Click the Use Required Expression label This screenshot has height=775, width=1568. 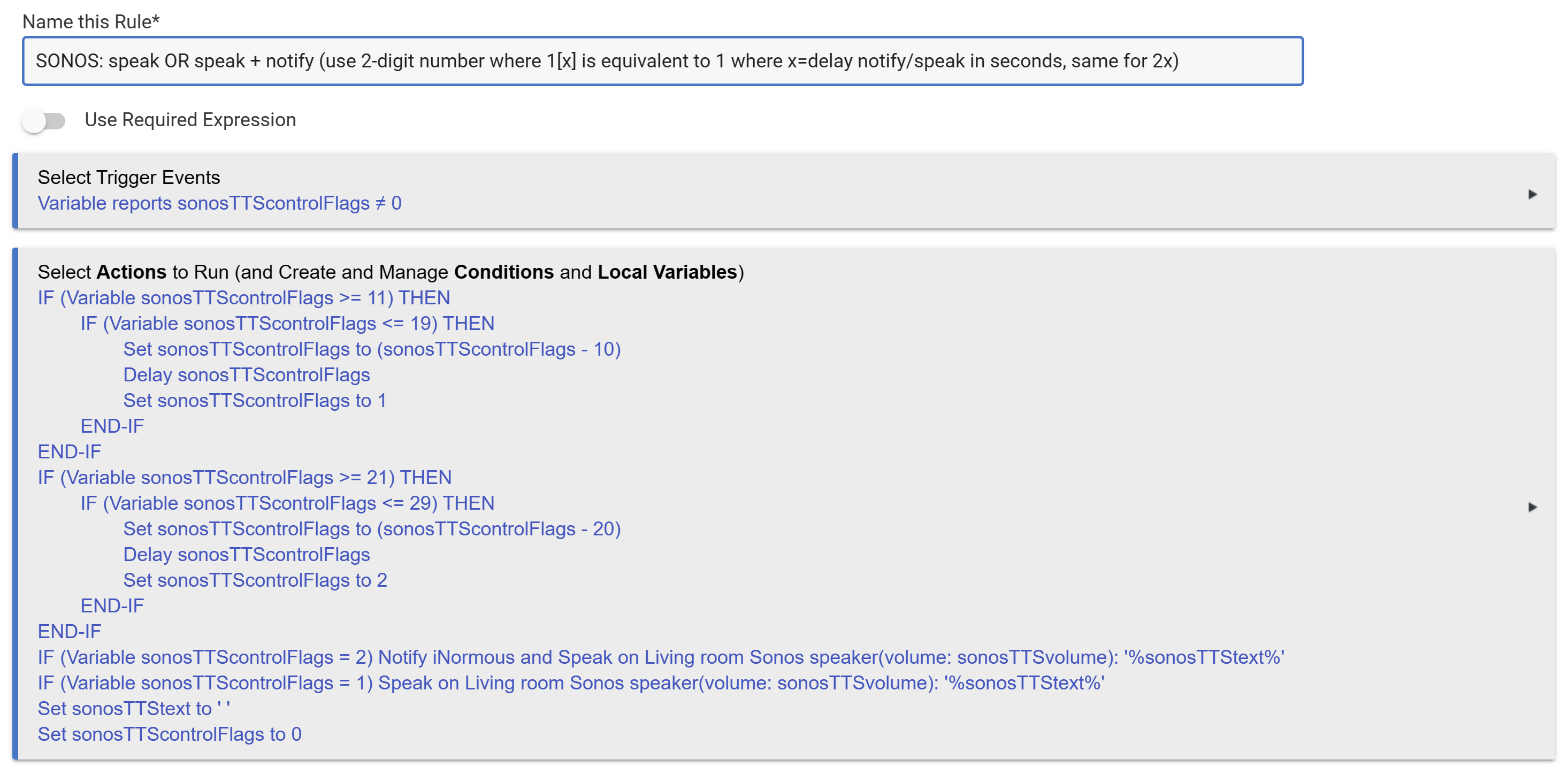point(190,120)
